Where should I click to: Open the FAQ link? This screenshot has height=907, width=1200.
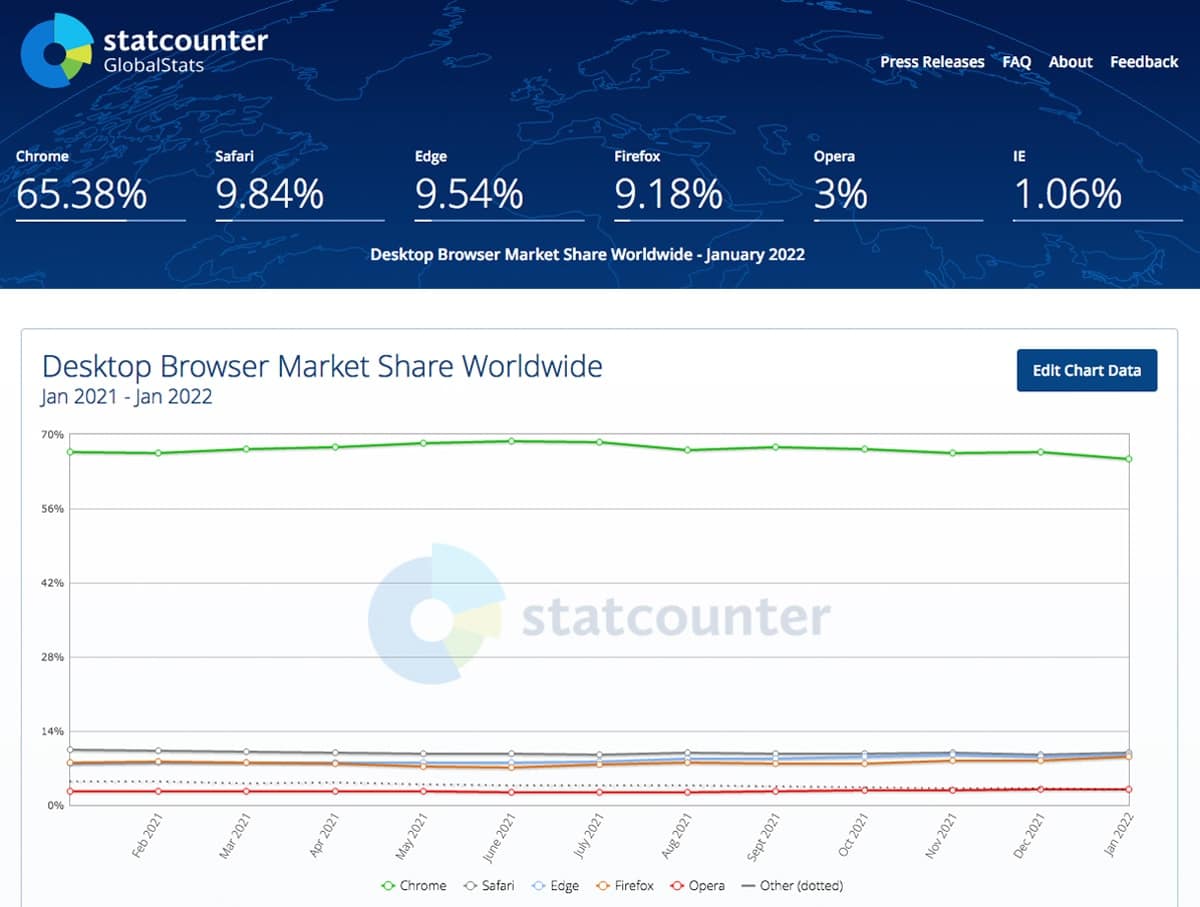pyautogui.click(x=1016, y=62)
